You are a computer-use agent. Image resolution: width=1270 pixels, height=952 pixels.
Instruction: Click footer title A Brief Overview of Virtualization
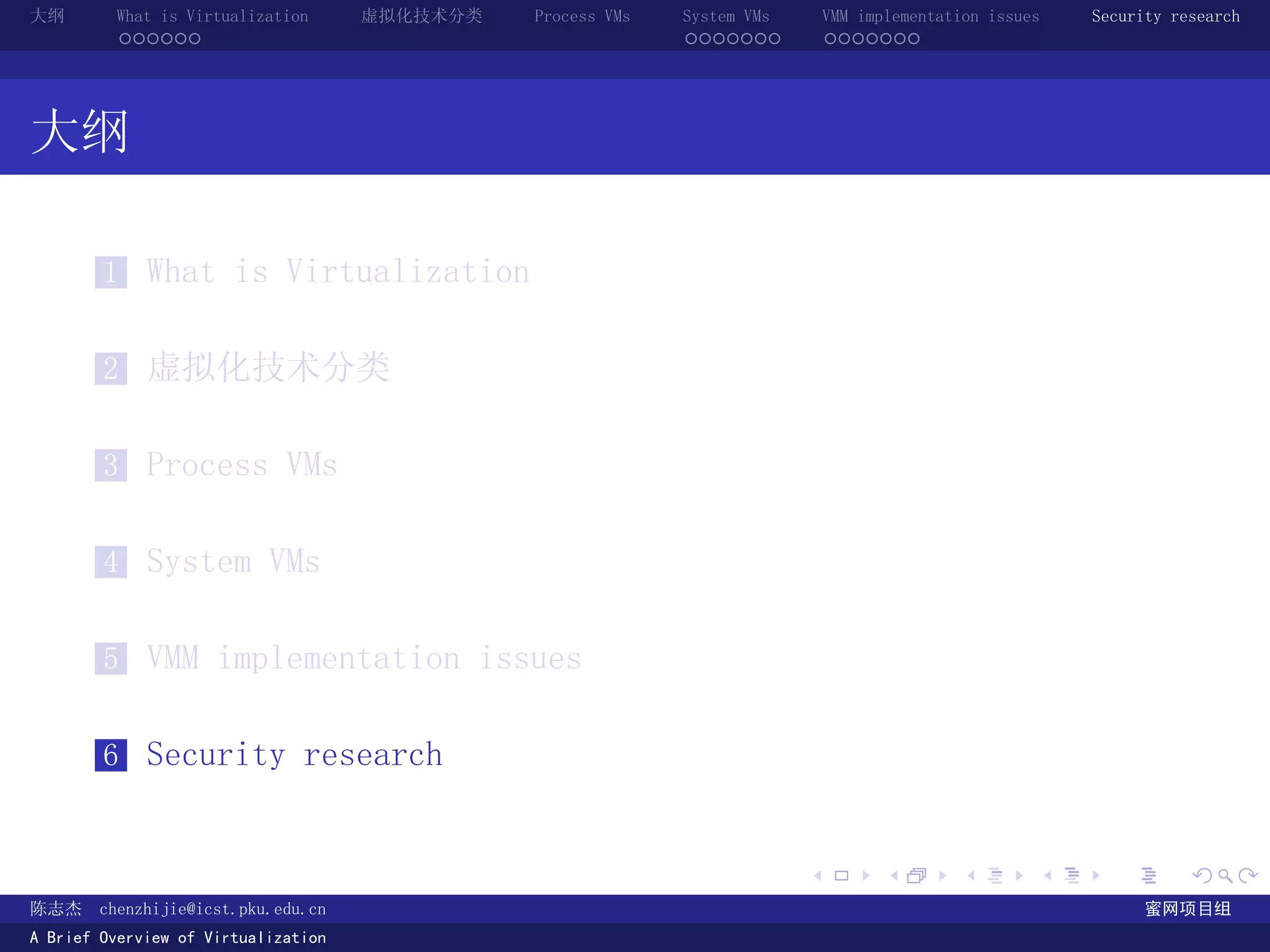[178, 938]
